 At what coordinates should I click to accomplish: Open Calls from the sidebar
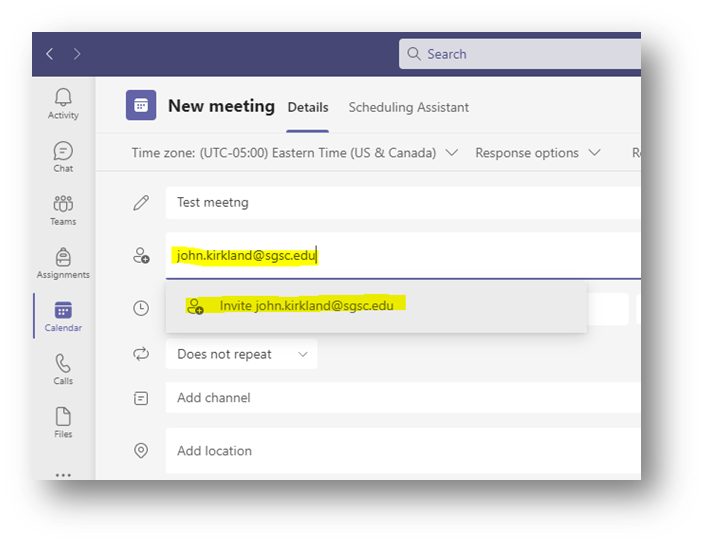pyautogui.click(x=63, y=369)
